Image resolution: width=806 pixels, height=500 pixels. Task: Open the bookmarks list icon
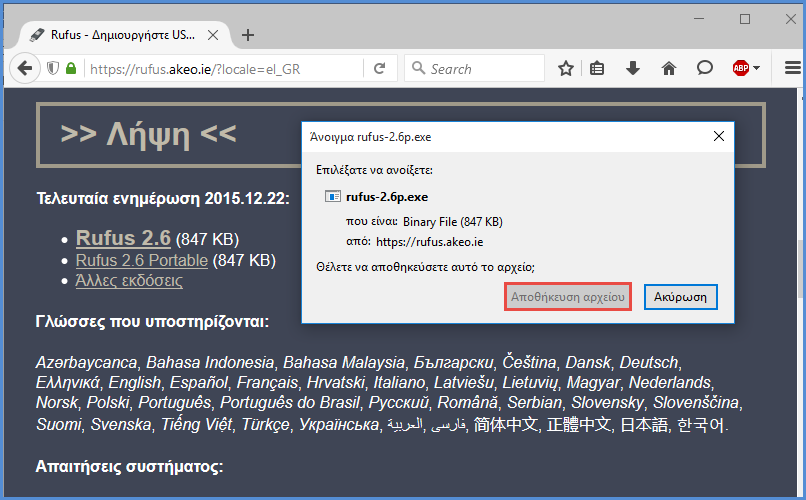(597, 68)
